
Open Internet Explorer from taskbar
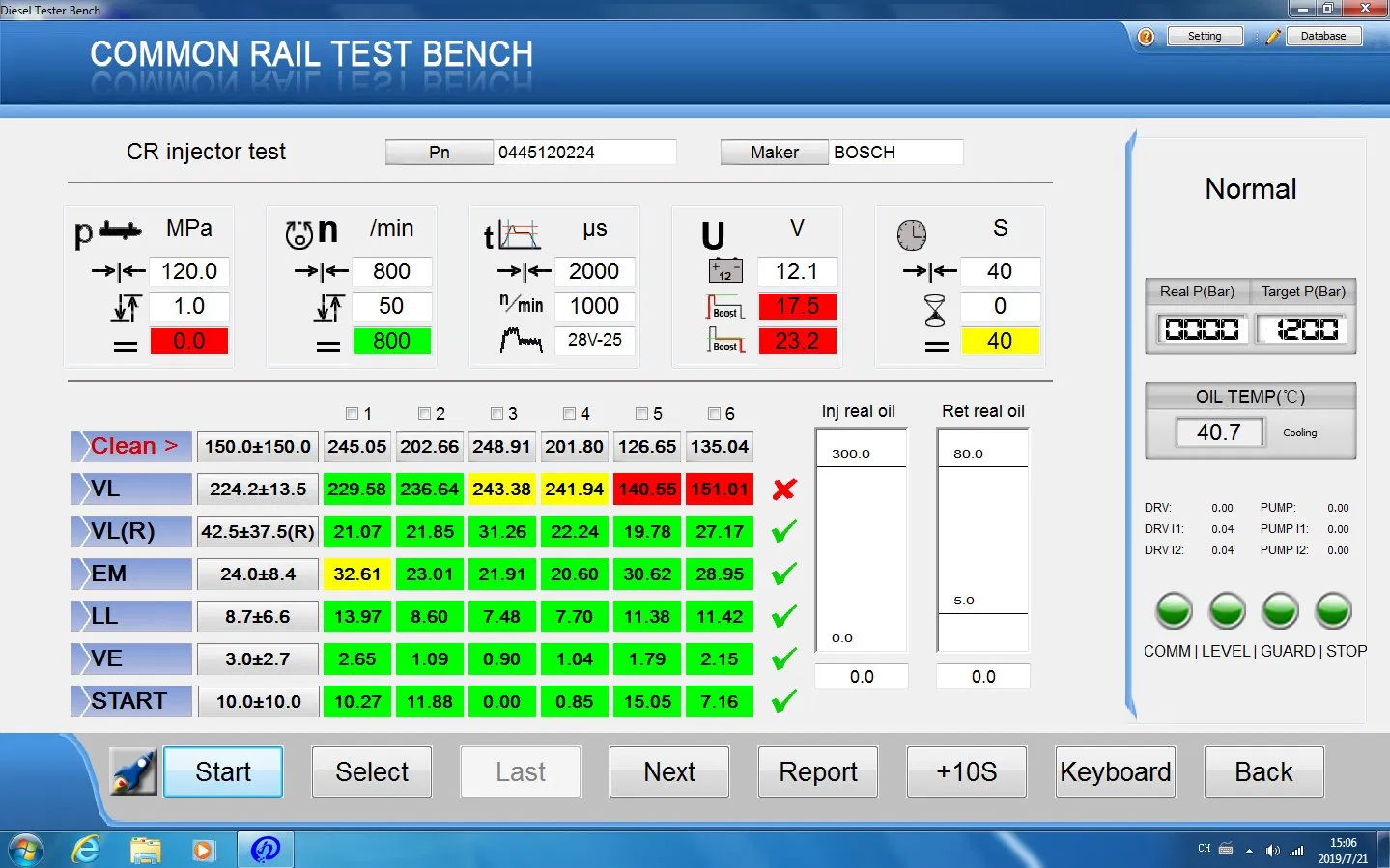(86, 849)
